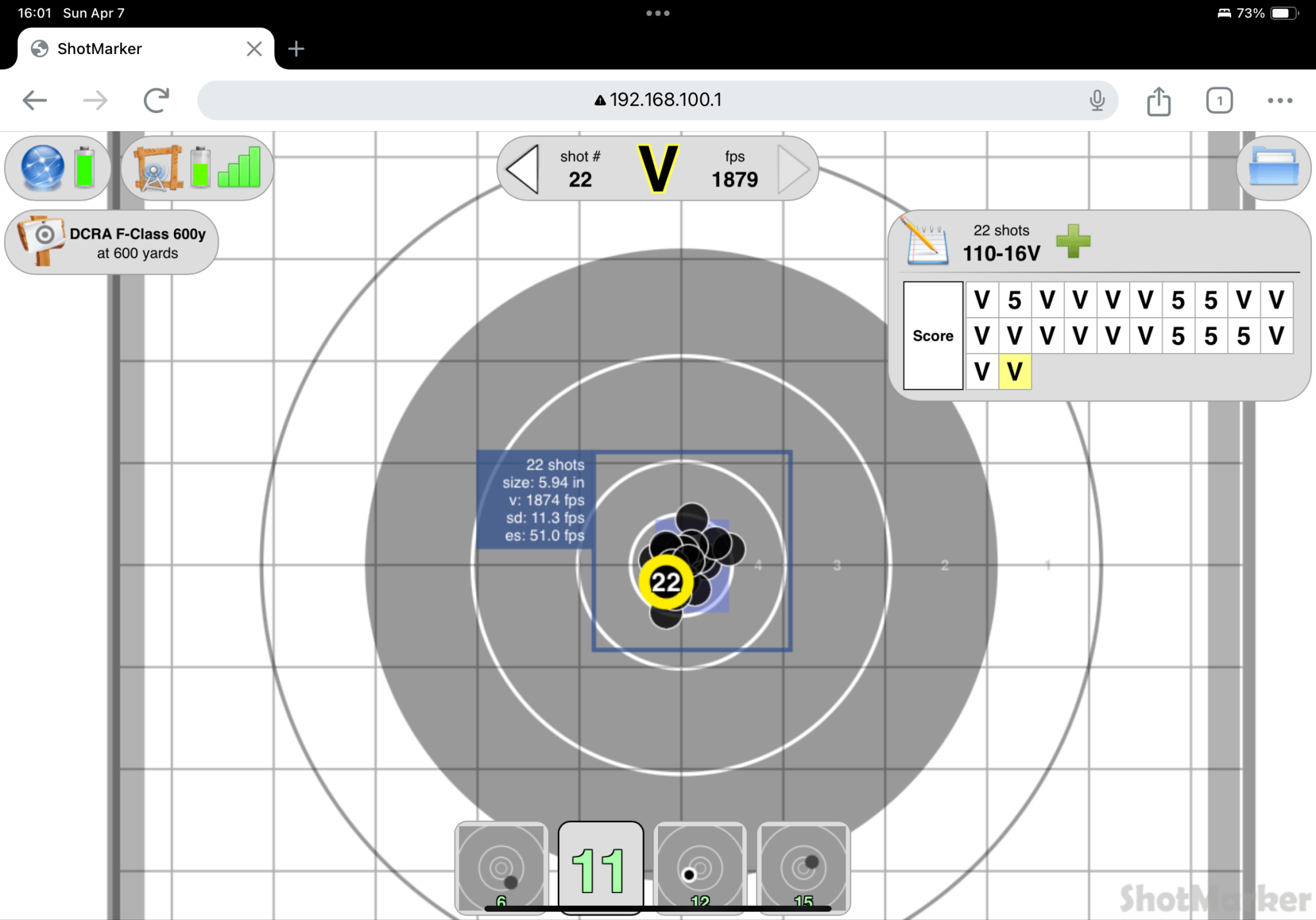Go to the previous shot arrow
The height and width of the screenshot is (920, 1316).
pyautogui.click(x=522, y=169)
